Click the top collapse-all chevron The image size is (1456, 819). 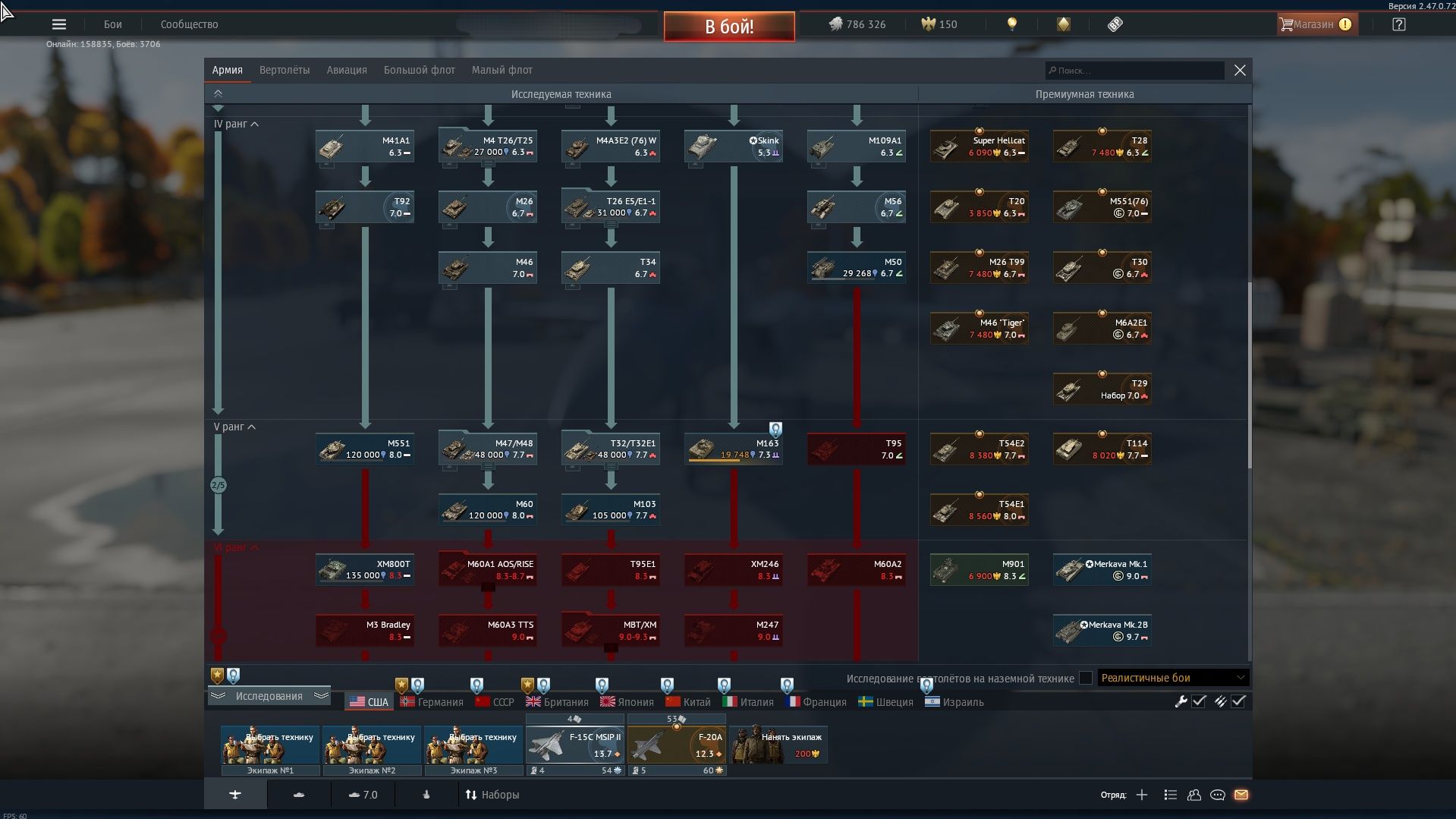point(218,93)
